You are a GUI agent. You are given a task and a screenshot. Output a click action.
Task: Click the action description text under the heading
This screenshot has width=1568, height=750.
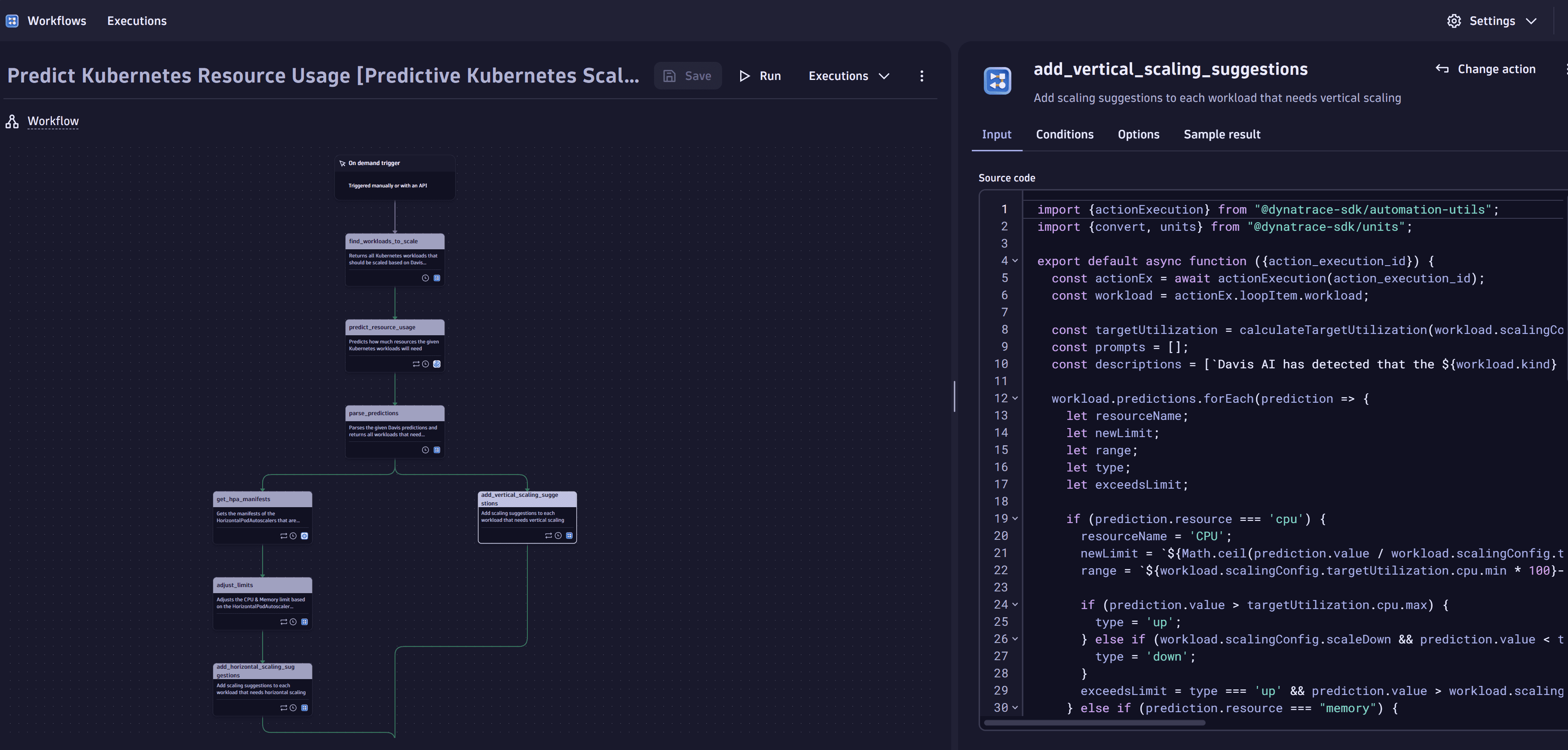pos(1217,98)
